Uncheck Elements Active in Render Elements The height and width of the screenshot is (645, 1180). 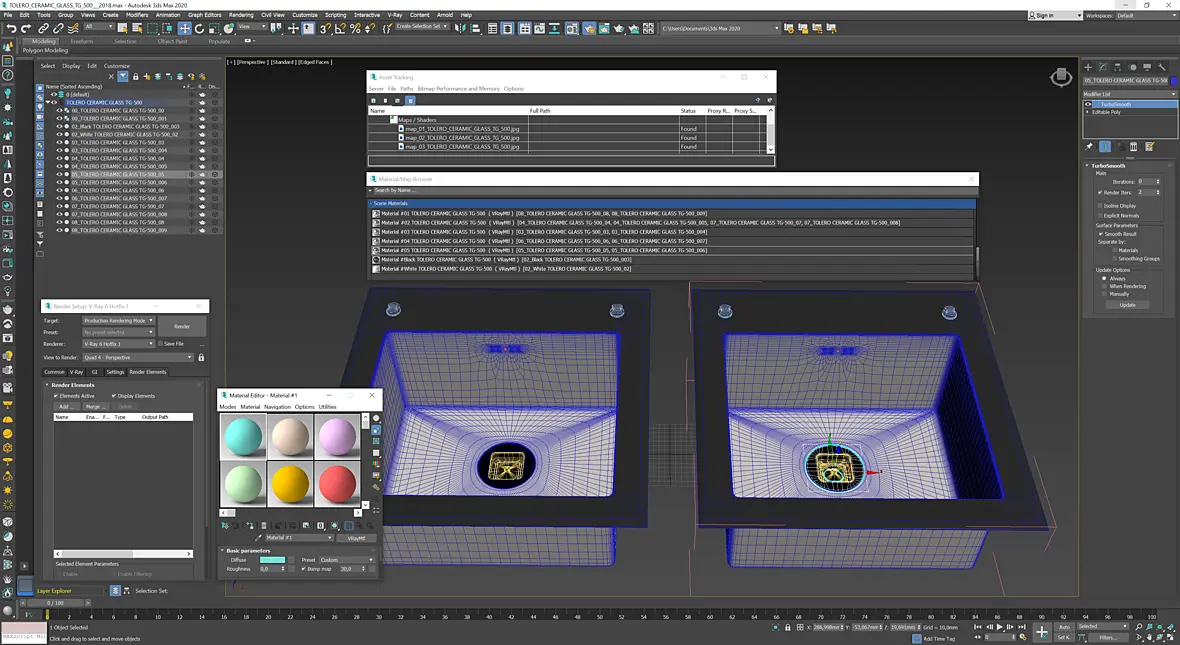tap(56, 396)
